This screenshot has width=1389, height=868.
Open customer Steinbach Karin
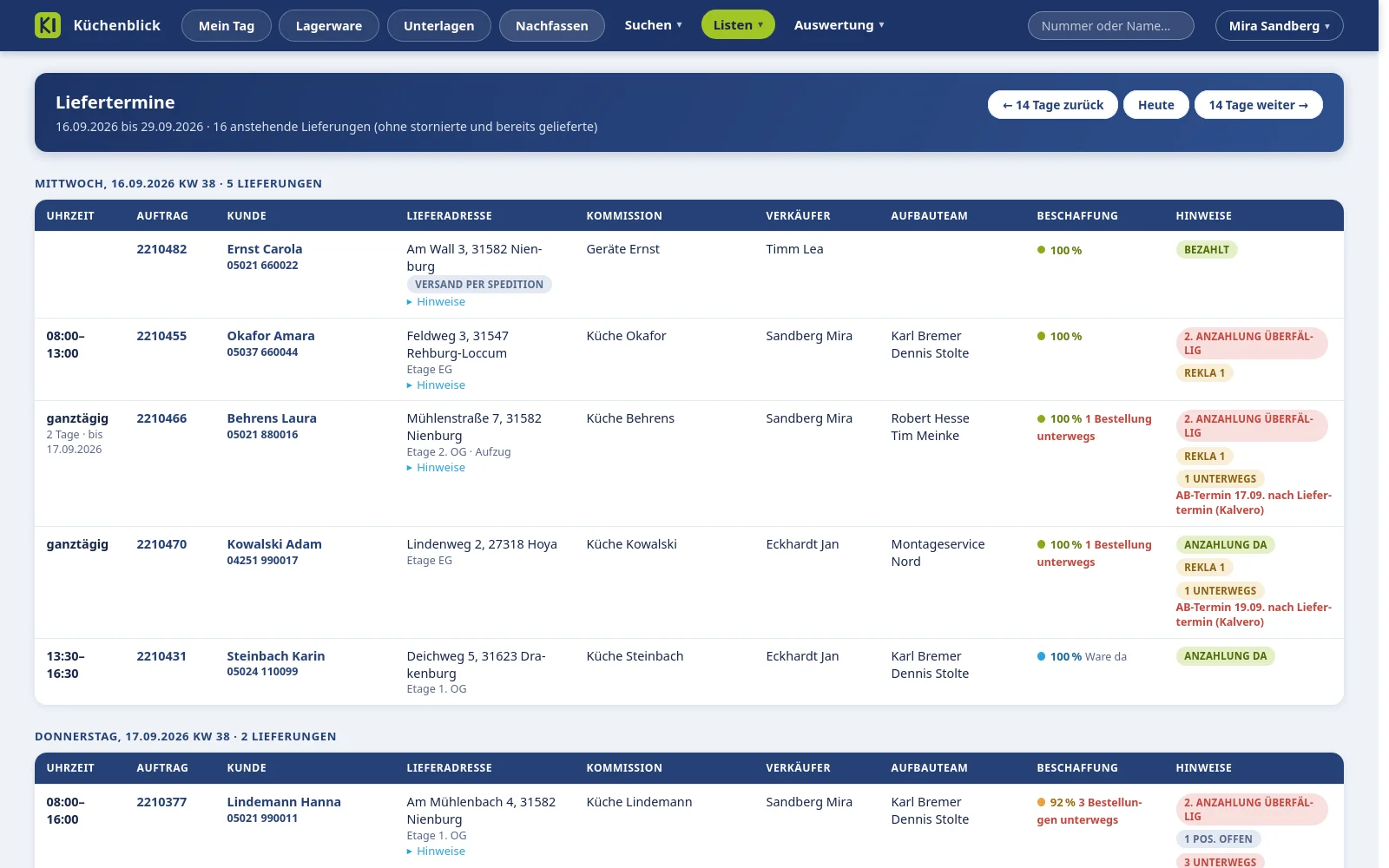tap(276, 656)
